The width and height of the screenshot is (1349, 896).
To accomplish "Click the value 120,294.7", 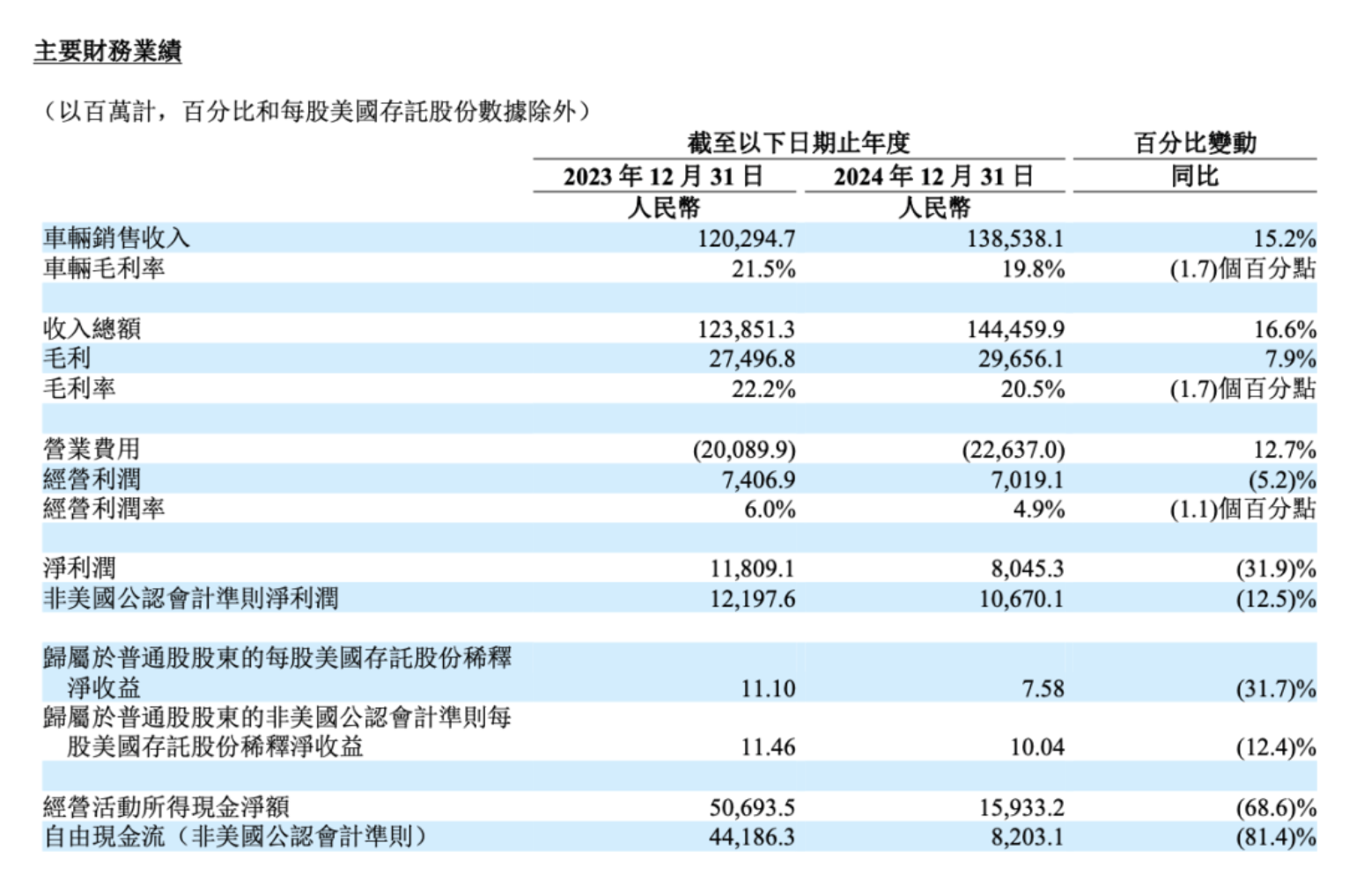I will point(747,239).
